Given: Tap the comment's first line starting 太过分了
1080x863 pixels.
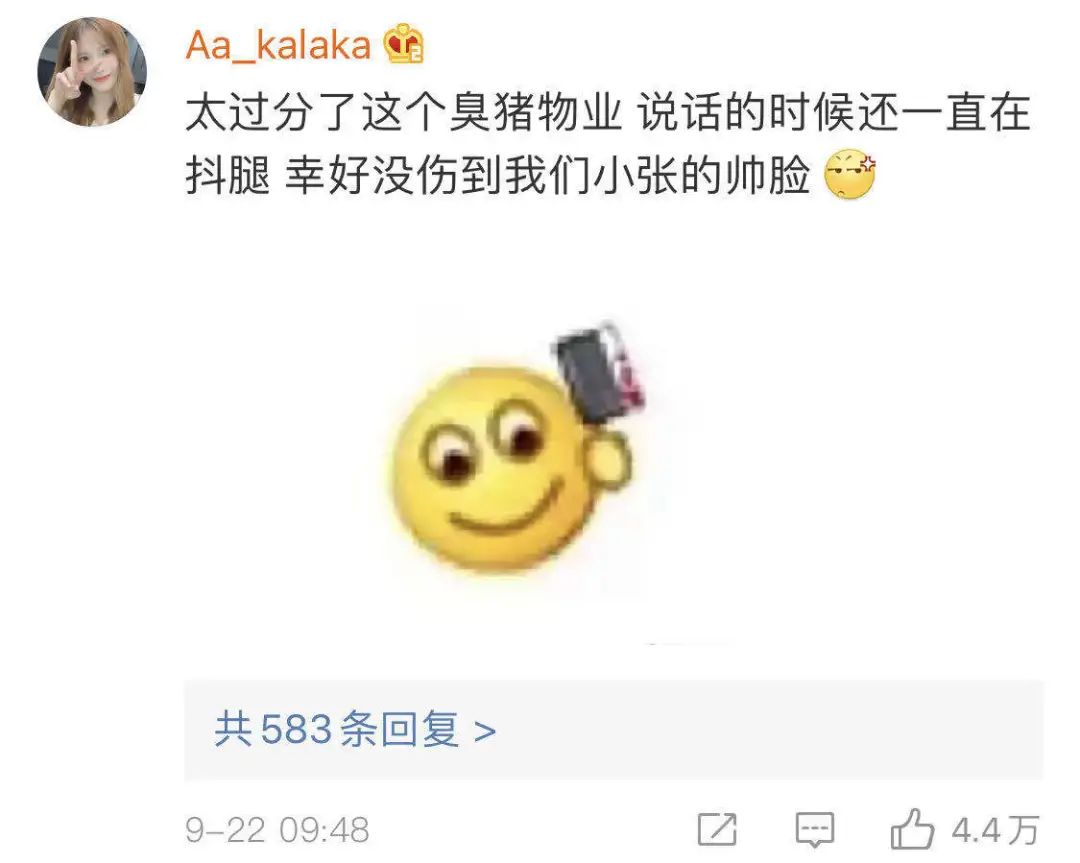Looking at the screenshot, I should click(608, 112).
